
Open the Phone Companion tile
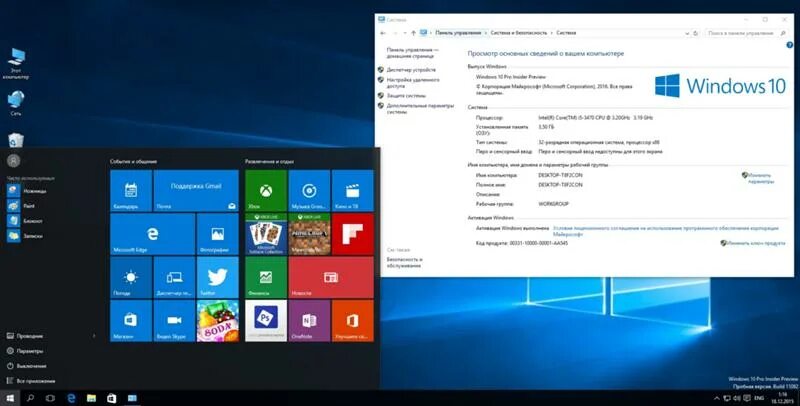coord(174,277)
